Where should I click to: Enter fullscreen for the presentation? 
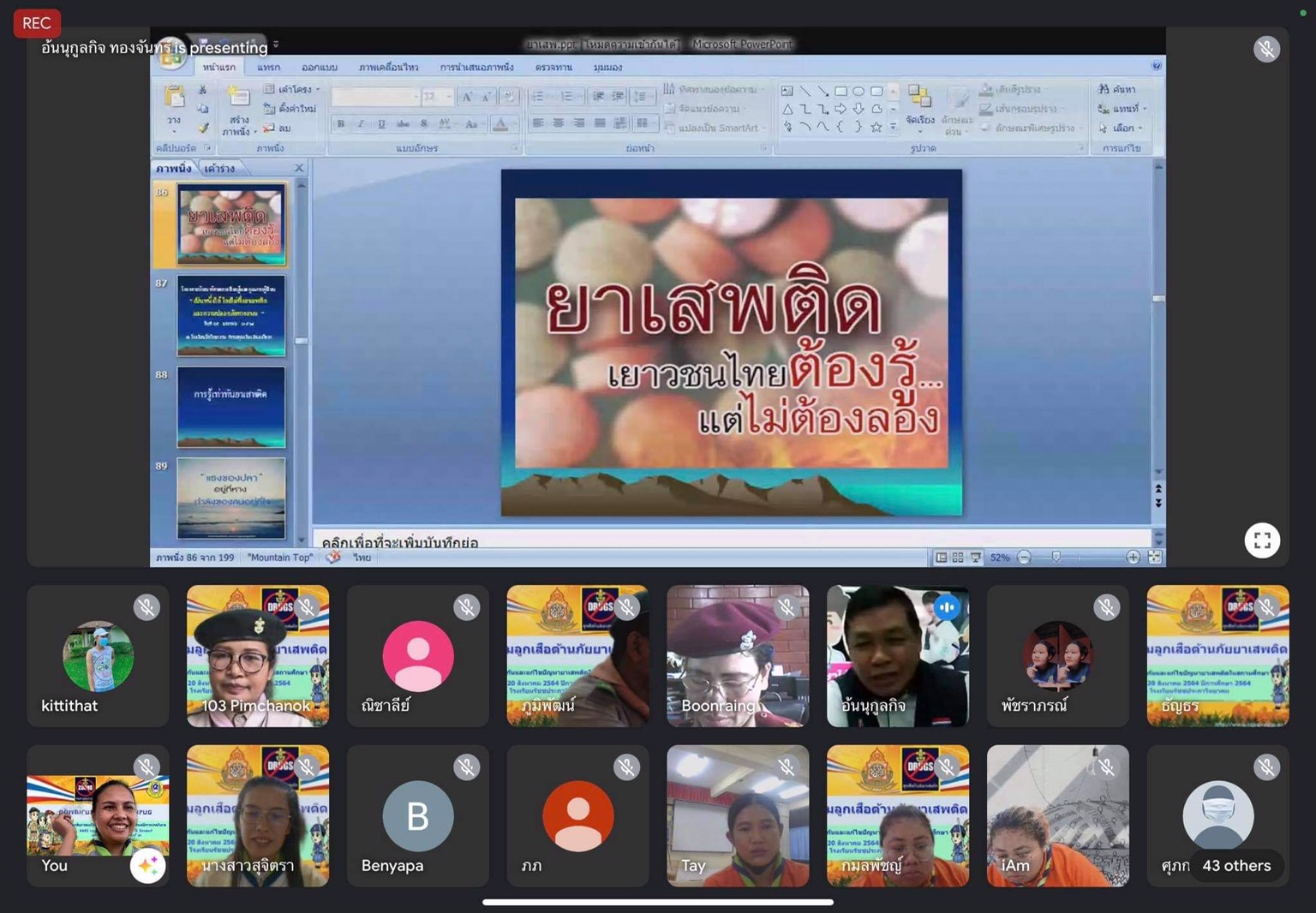(x=1261, y=540)
